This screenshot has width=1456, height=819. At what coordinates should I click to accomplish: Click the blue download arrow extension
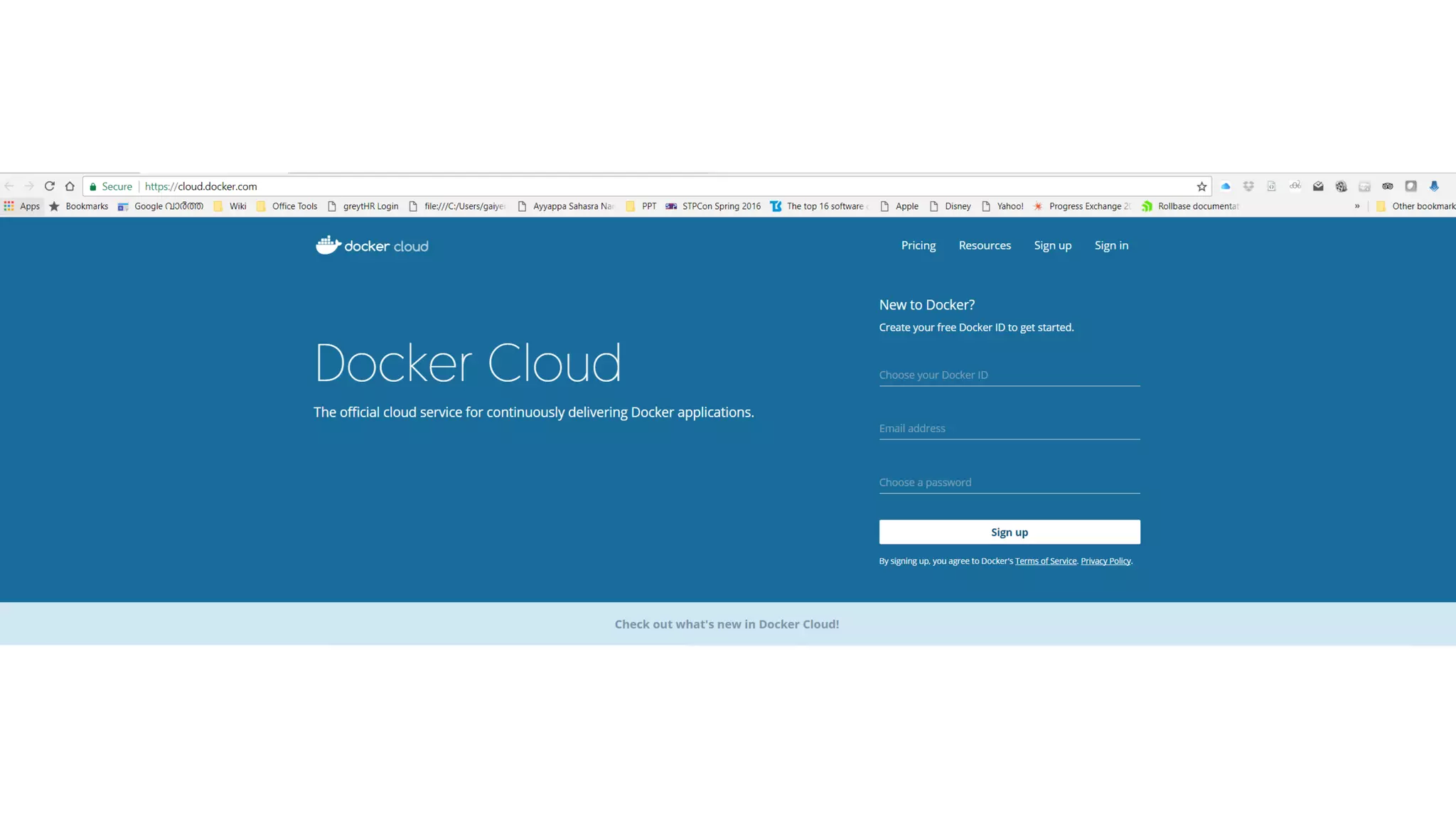[1434, 186]
